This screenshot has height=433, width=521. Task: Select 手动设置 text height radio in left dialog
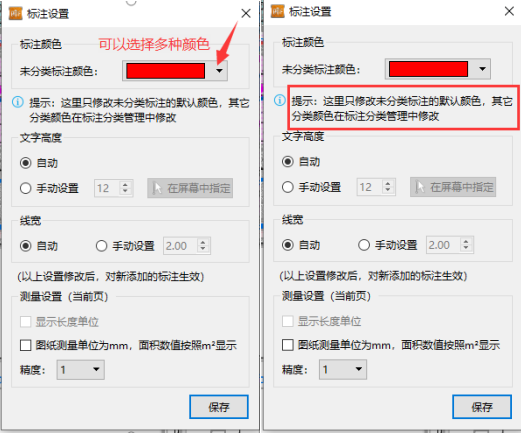[x=26, y=188]
